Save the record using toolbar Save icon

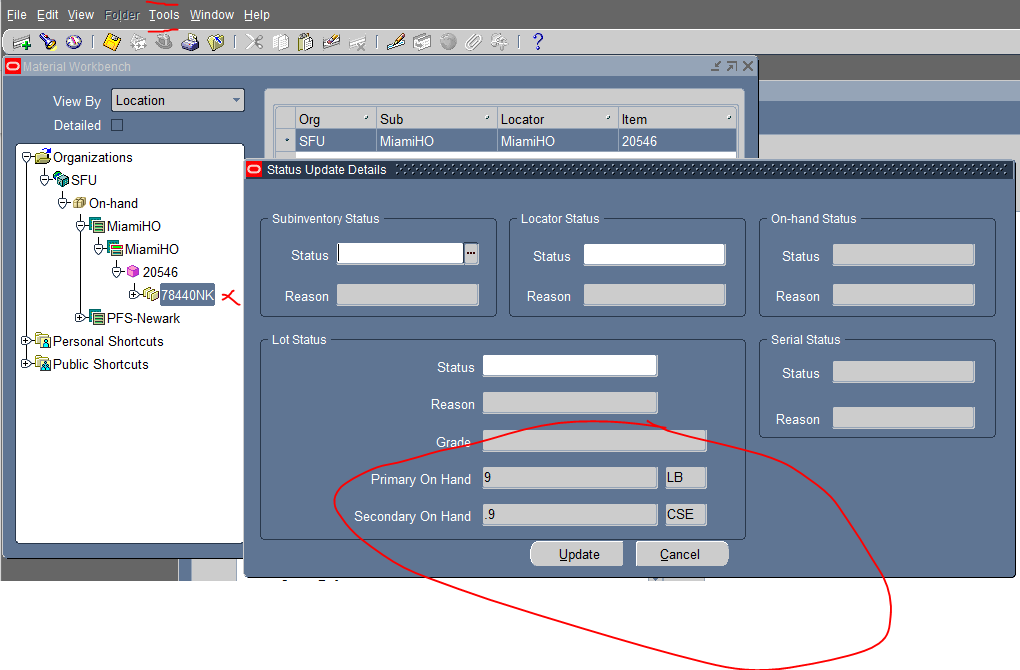(111, 41)
